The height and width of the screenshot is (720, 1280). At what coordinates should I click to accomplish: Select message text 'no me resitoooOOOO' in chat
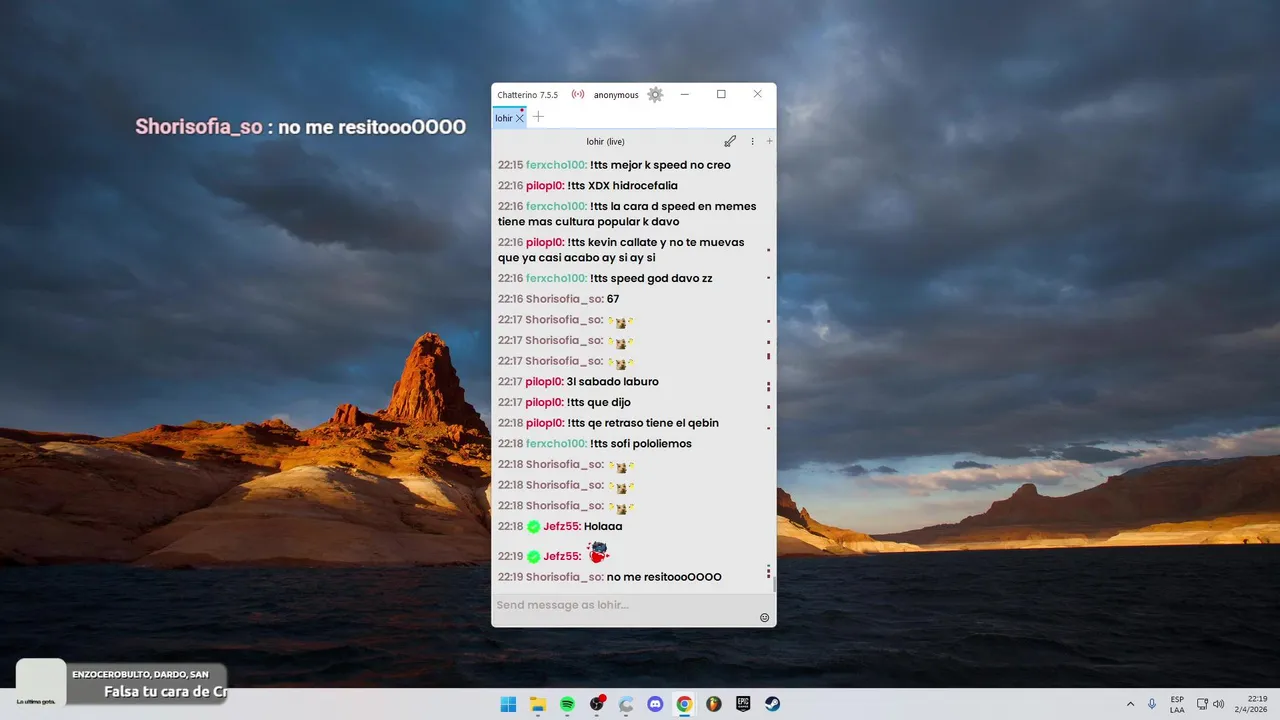pyautogui.click(x=664, y=577)
